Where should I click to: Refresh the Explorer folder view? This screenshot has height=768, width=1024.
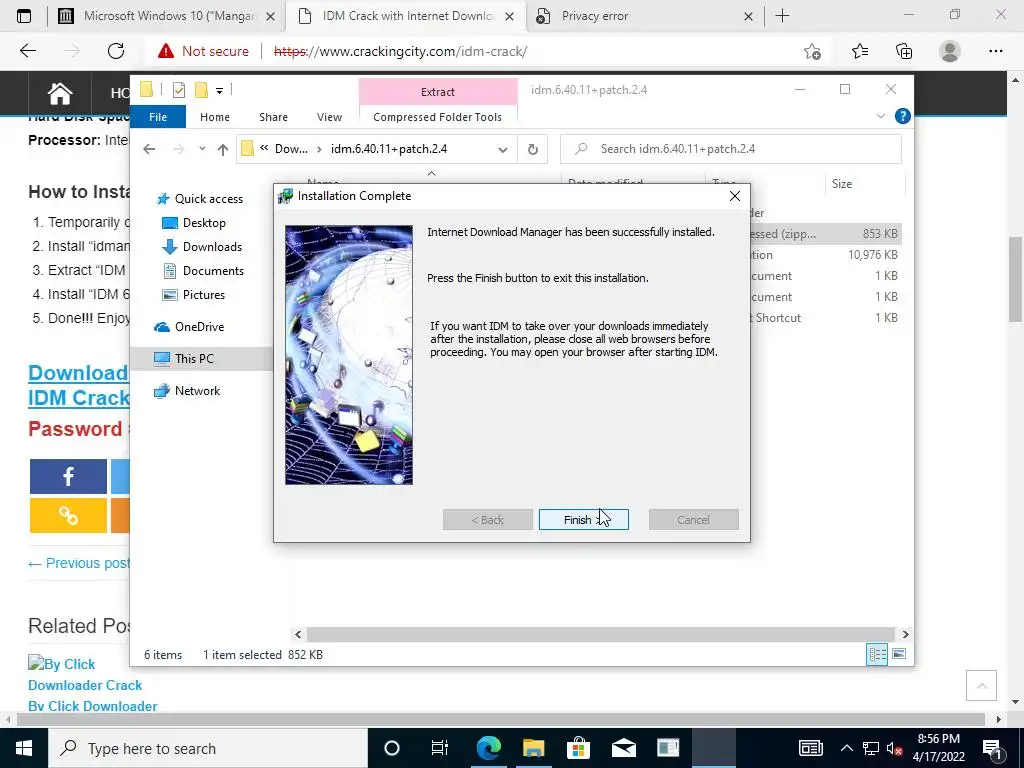[533, 150]
